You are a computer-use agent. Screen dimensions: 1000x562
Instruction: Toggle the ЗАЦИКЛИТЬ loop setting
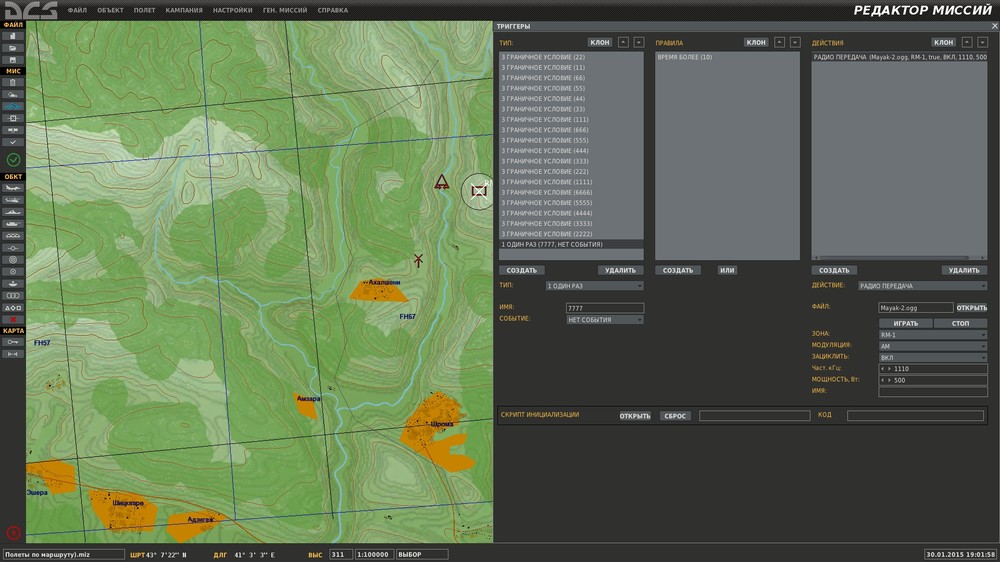932,357
